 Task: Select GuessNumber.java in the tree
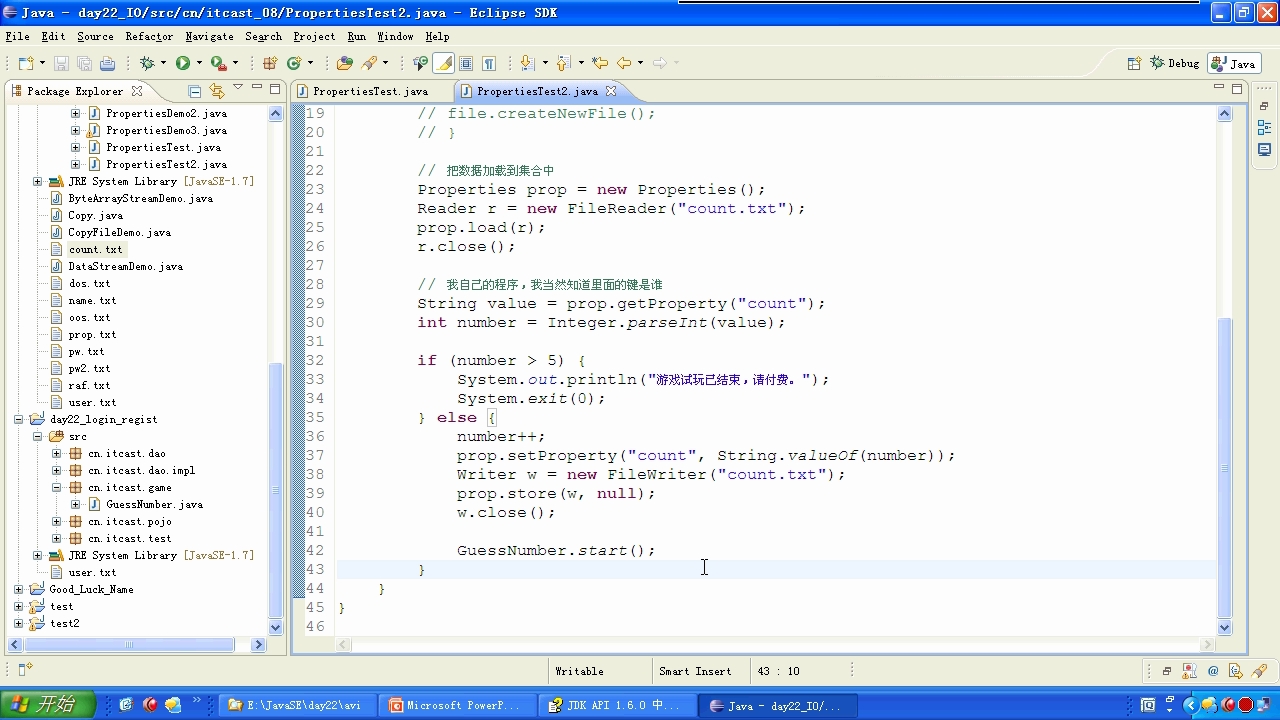click(154, 504)
